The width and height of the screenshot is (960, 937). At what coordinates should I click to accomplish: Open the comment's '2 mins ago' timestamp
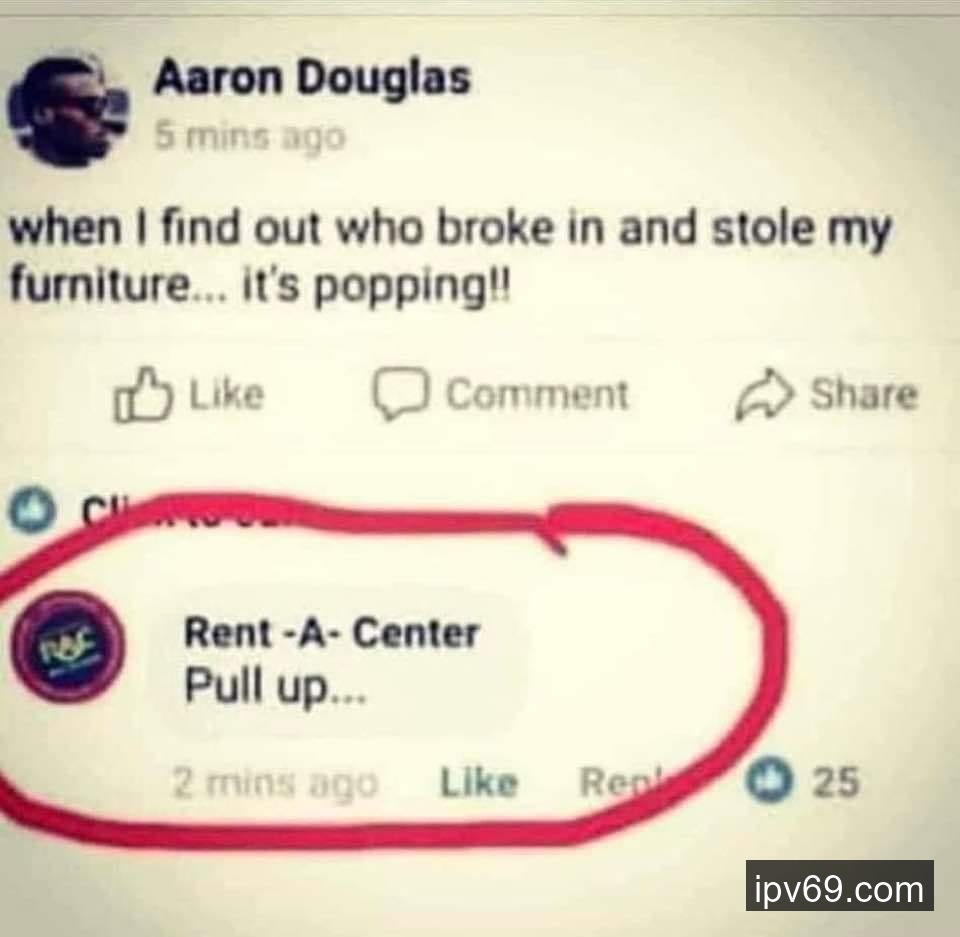276,783
